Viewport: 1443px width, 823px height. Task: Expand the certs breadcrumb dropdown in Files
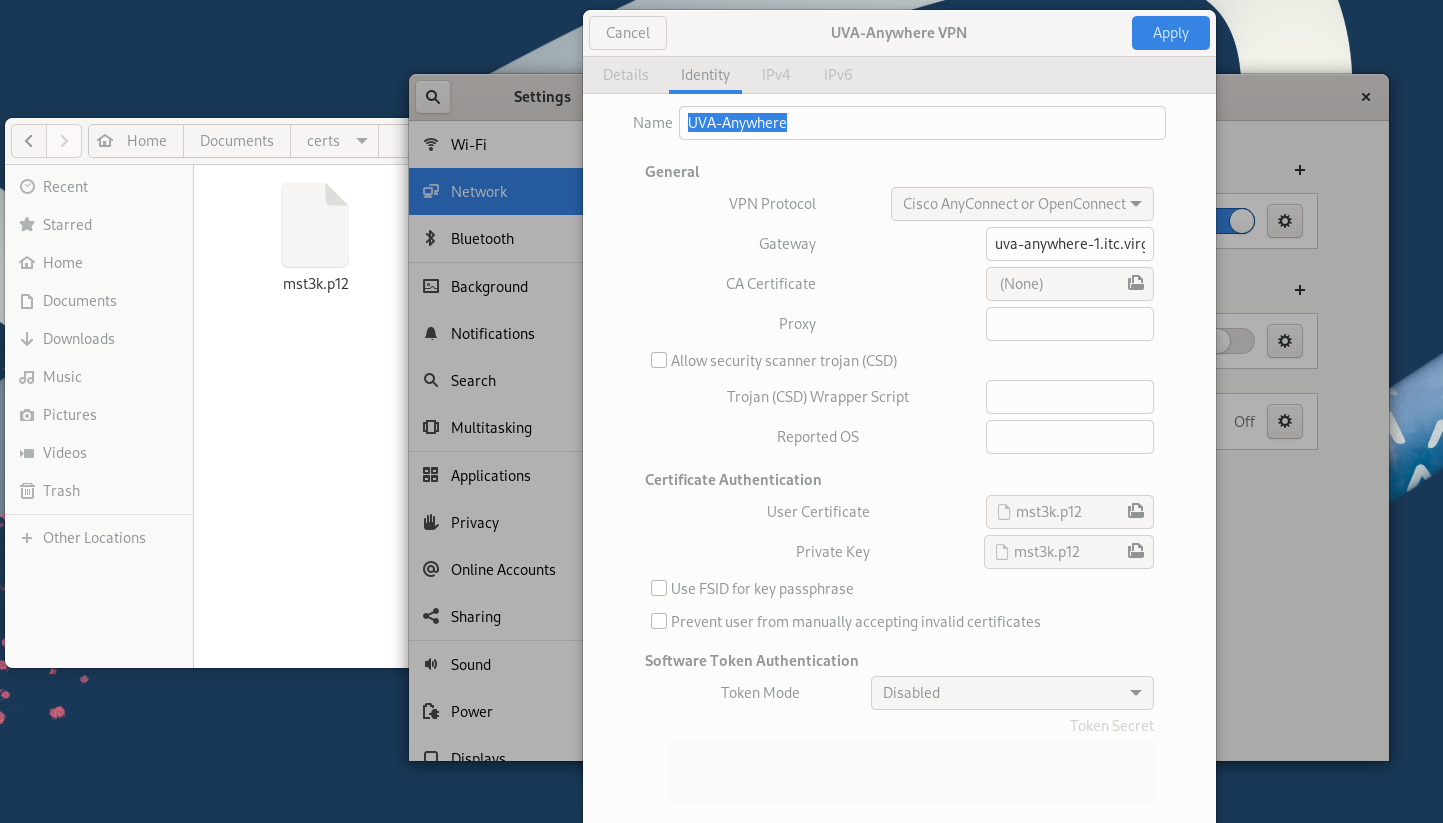coord(362,141)
